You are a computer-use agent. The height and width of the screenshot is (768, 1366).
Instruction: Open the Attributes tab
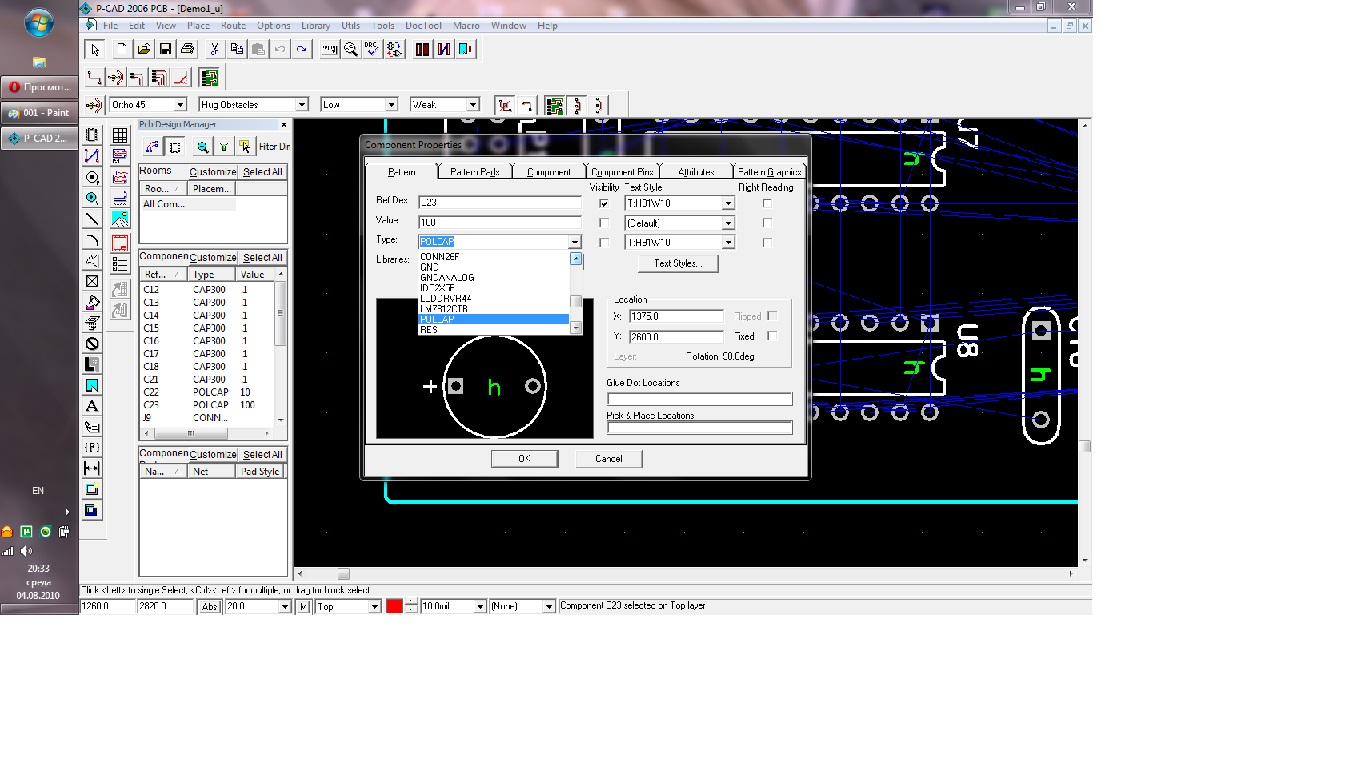coord(696,172)
